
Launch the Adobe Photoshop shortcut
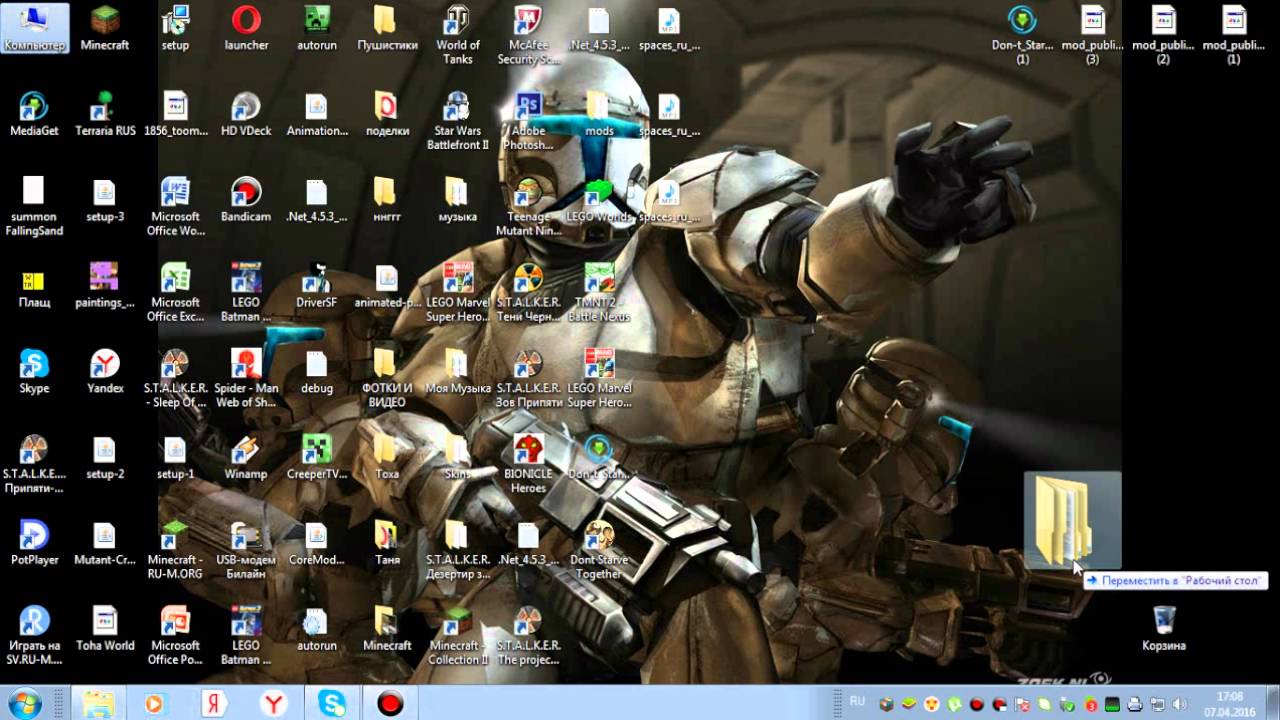pos(528,121)
